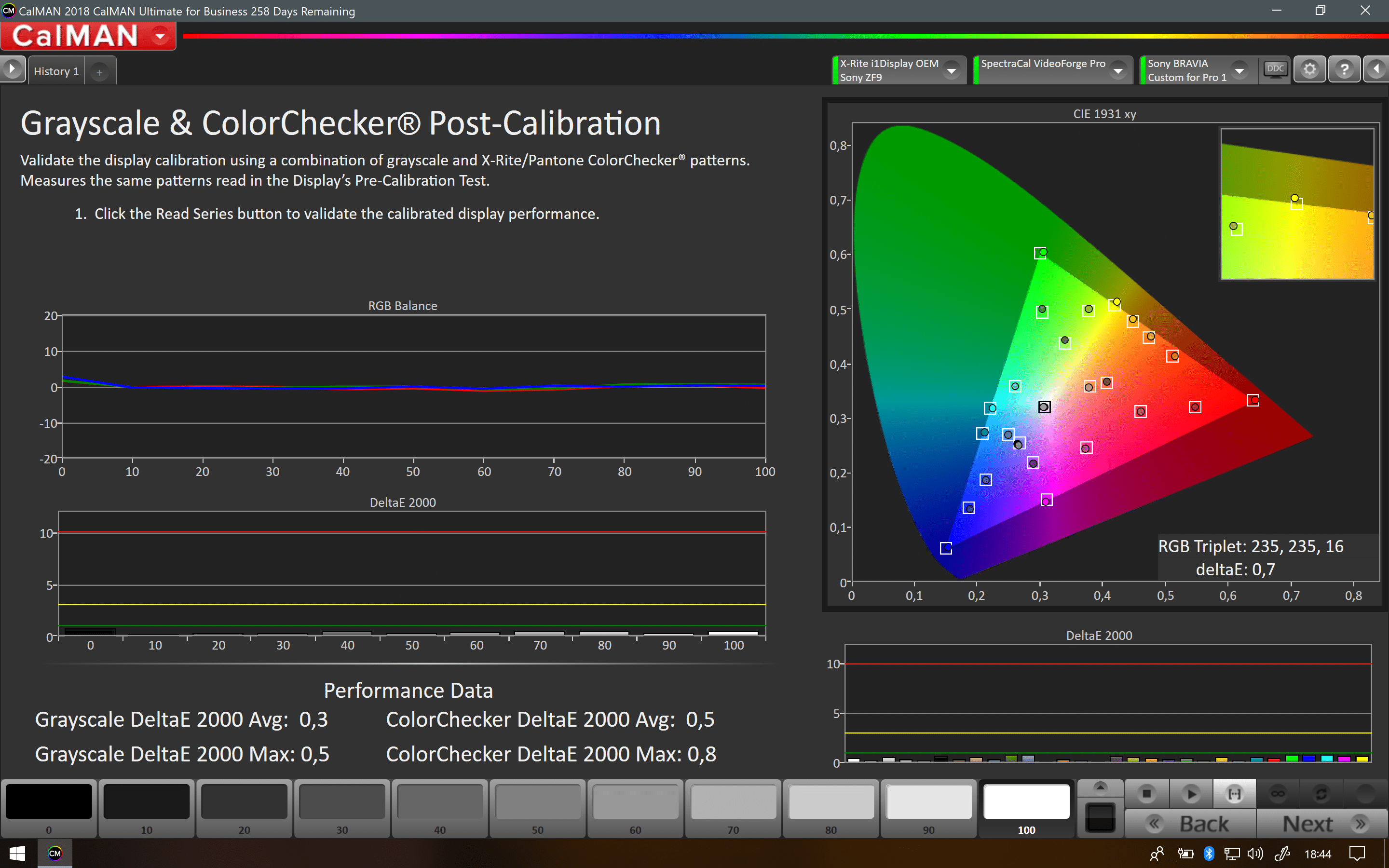Open Windows Start menu

point(17,854)
